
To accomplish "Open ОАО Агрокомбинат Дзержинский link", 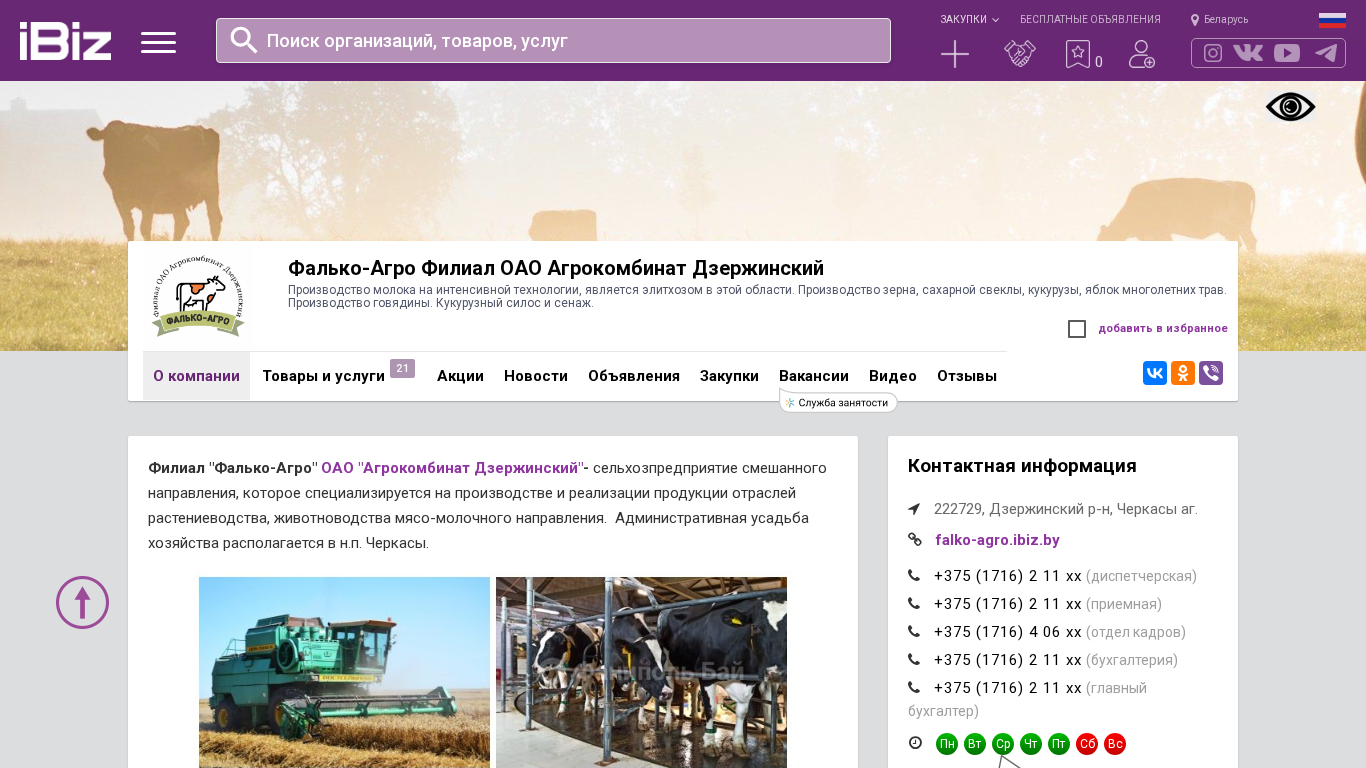I will [452, 467].
